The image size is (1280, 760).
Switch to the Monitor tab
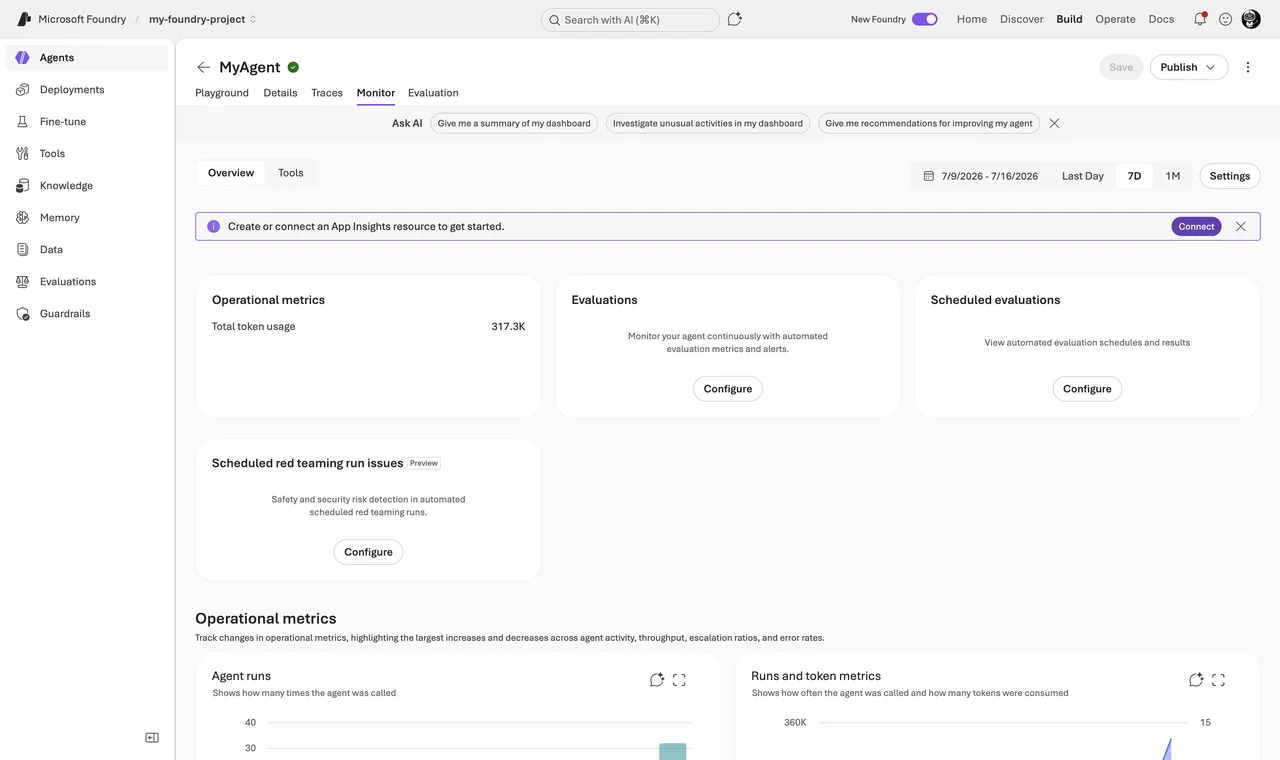coord(376,93)
